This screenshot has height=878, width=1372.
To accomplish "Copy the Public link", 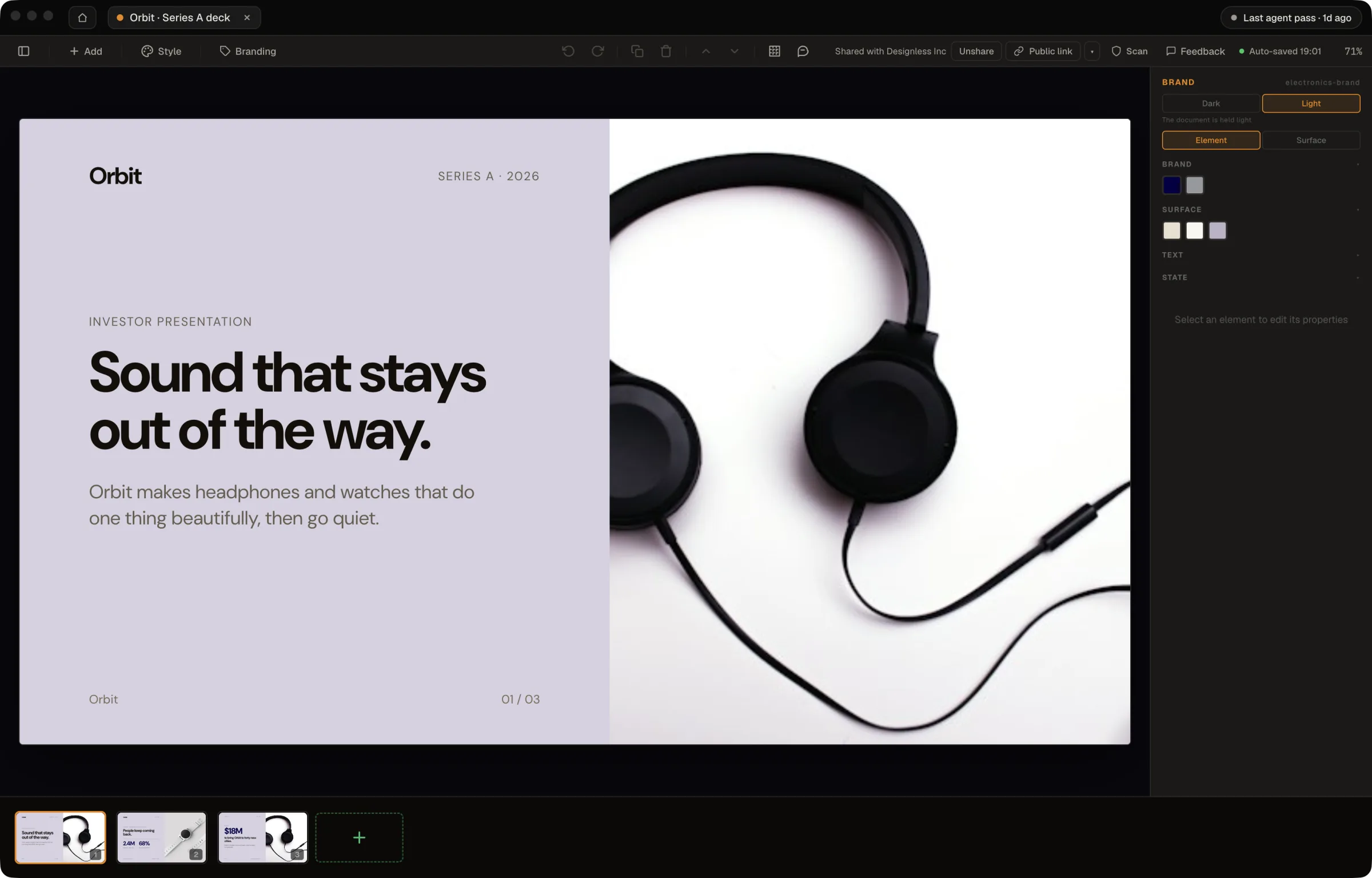I will pos(1043,51).
